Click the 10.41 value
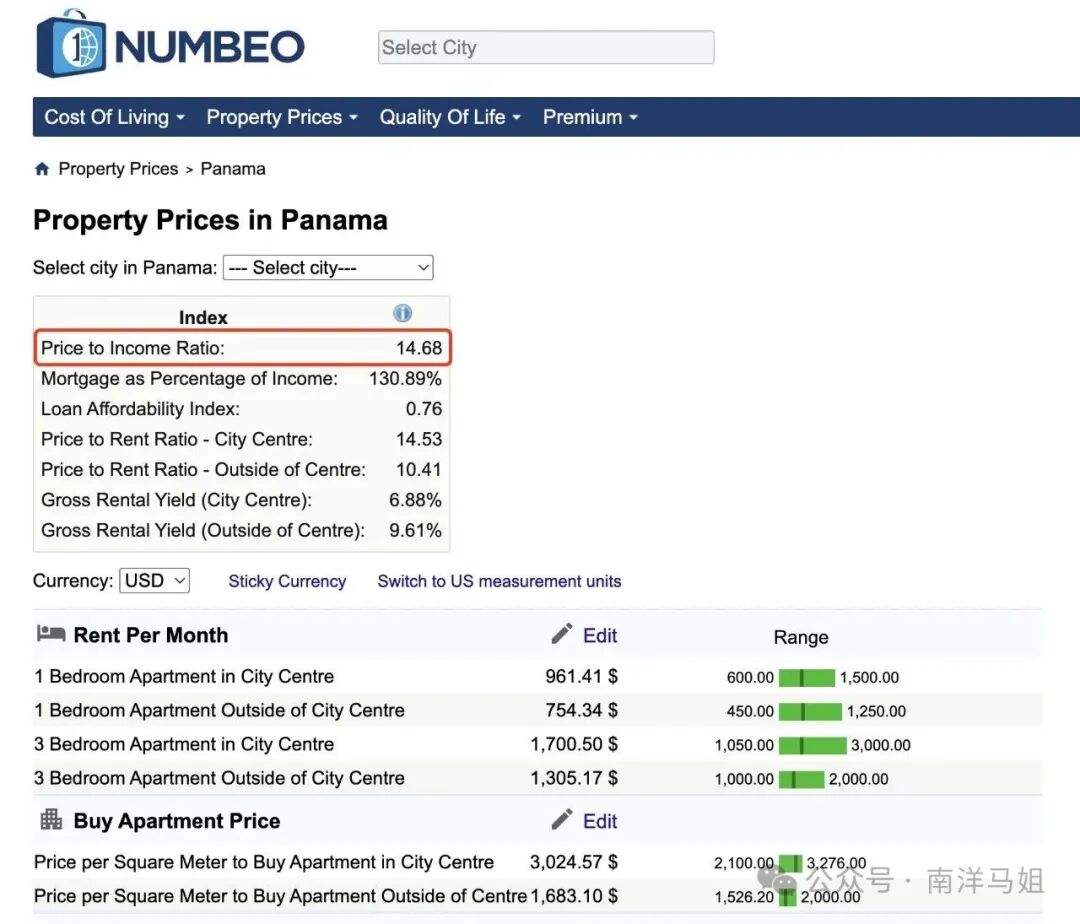The height and width of the screenshot is (924, 1080). (419, 469)
